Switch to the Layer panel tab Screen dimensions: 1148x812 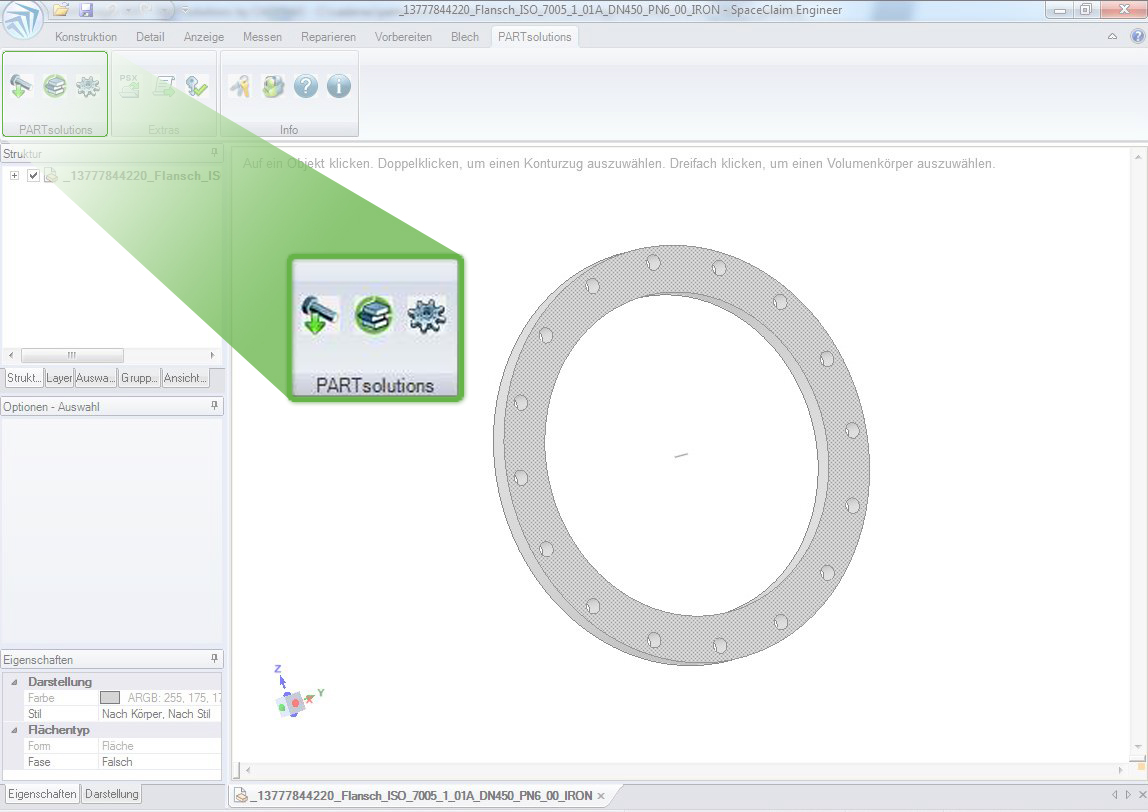tap(59, 377)
